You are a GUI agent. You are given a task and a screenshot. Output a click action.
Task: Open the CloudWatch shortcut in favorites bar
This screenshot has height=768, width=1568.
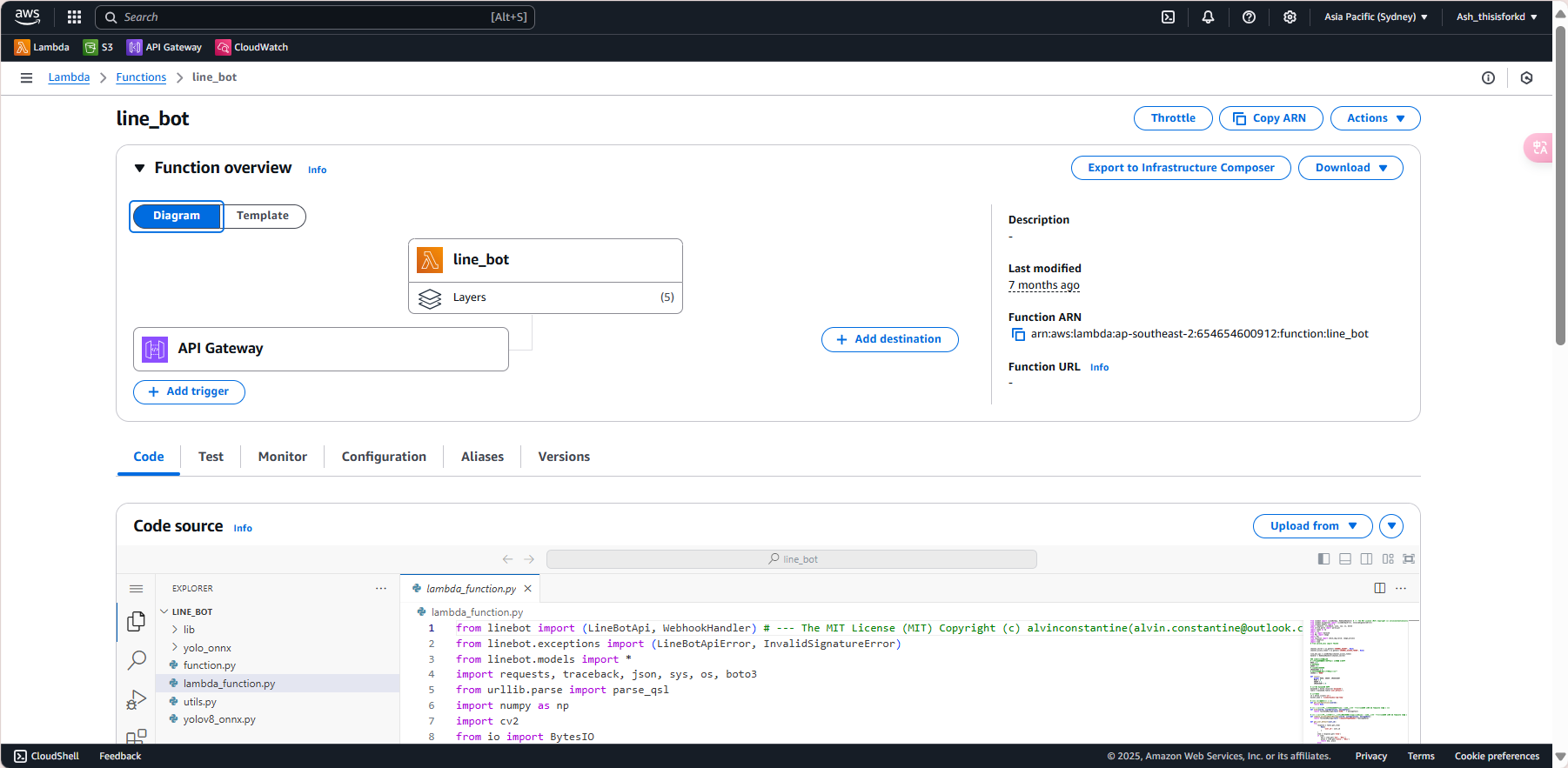coord(251,47)
